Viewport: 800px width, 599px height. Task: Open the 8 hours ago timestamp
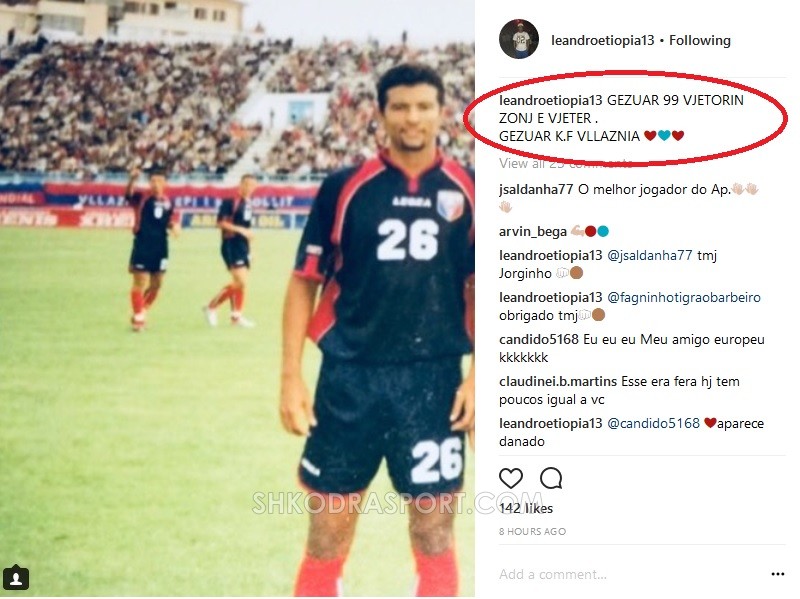pos(532,532)
